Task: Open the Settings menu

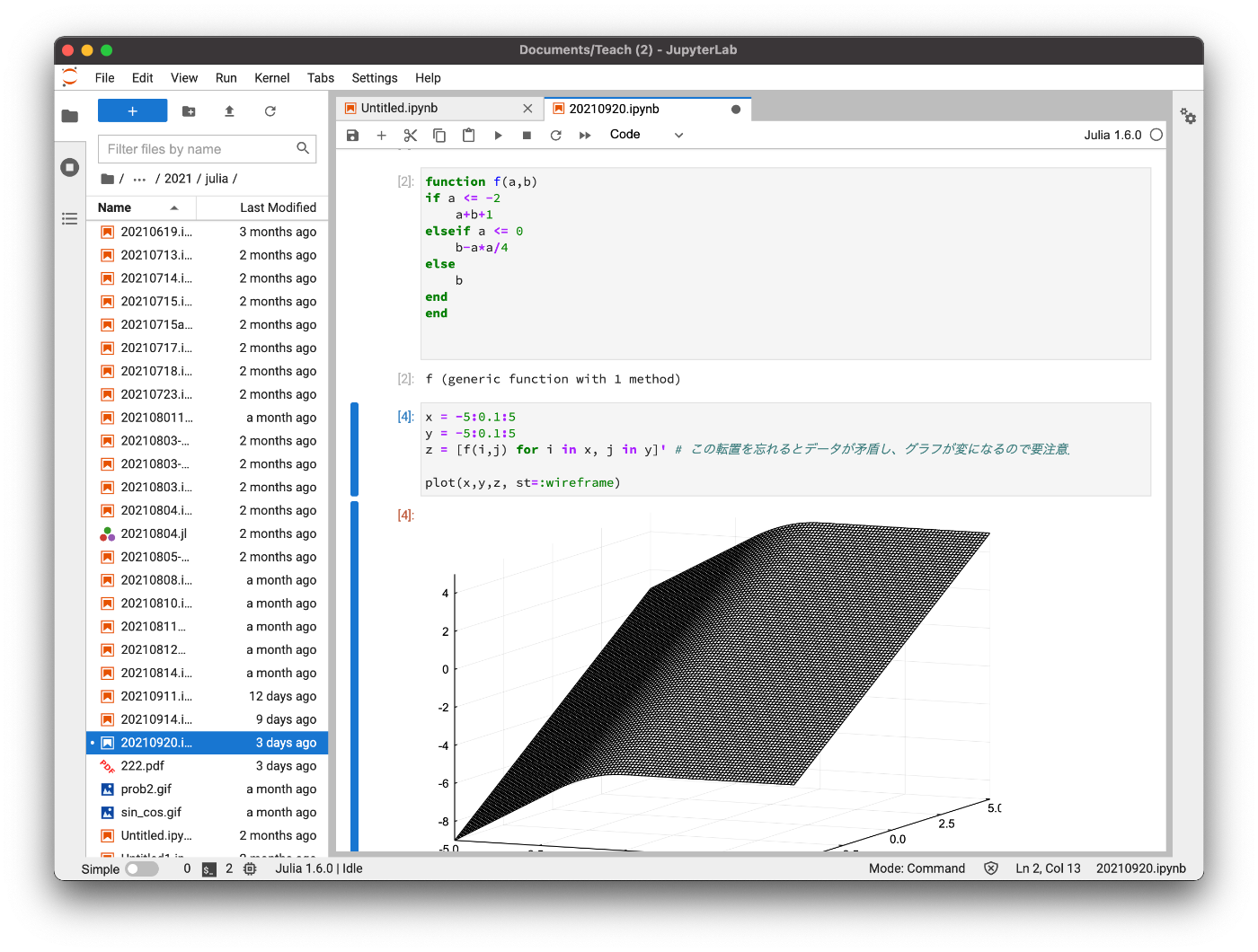Action: (375, 78)
